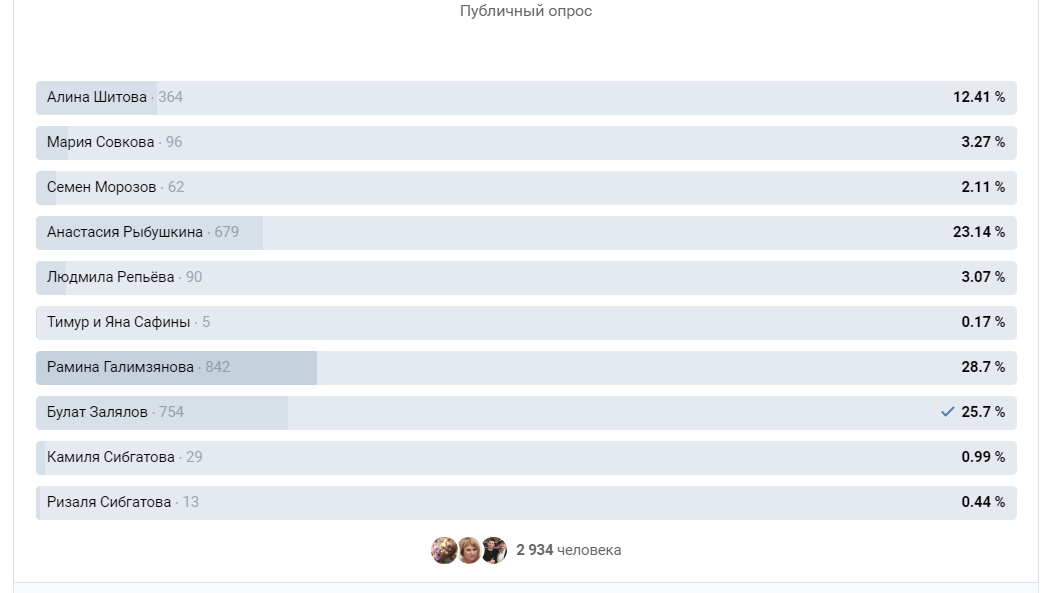Click the third voter avatar thumbnail
Viewport: 1055px width, 593px height.
494,550
